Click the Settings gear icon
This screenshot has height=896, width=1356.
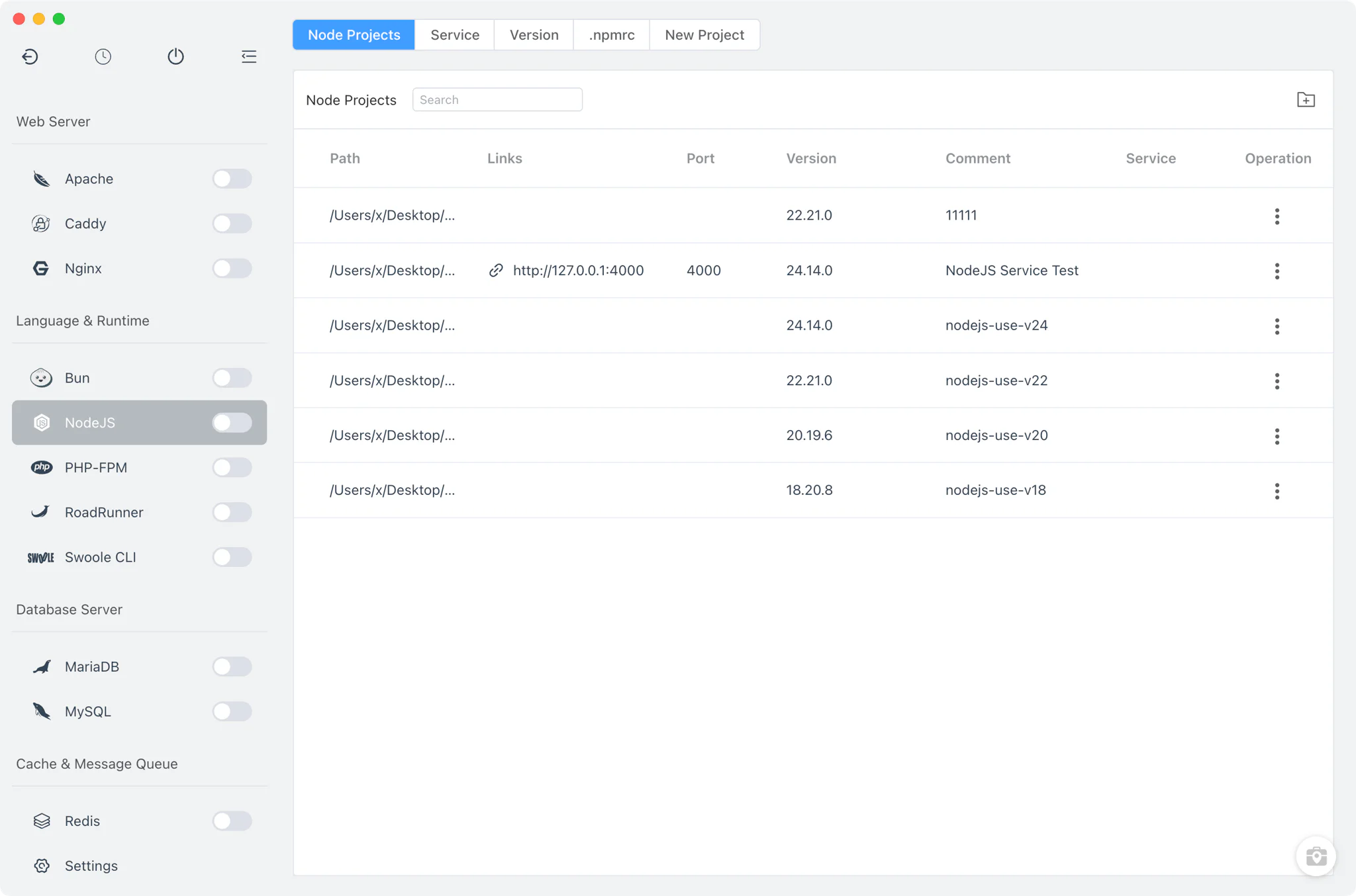pyautogui.click(x=41, y=866)
